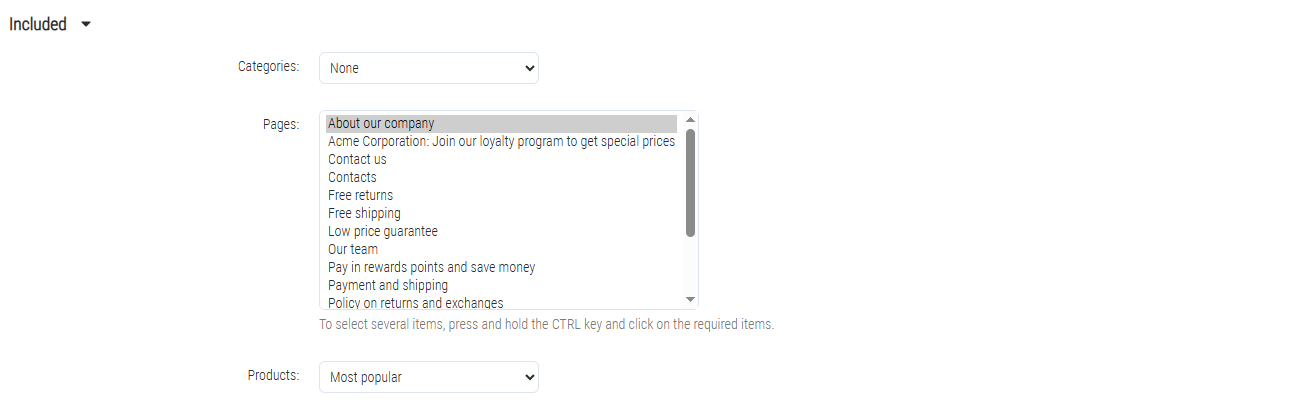The width and height of the screenshot is (1310, 406).
Task: Open the Products dropdown set to Most popular
Action: [429, 377]
